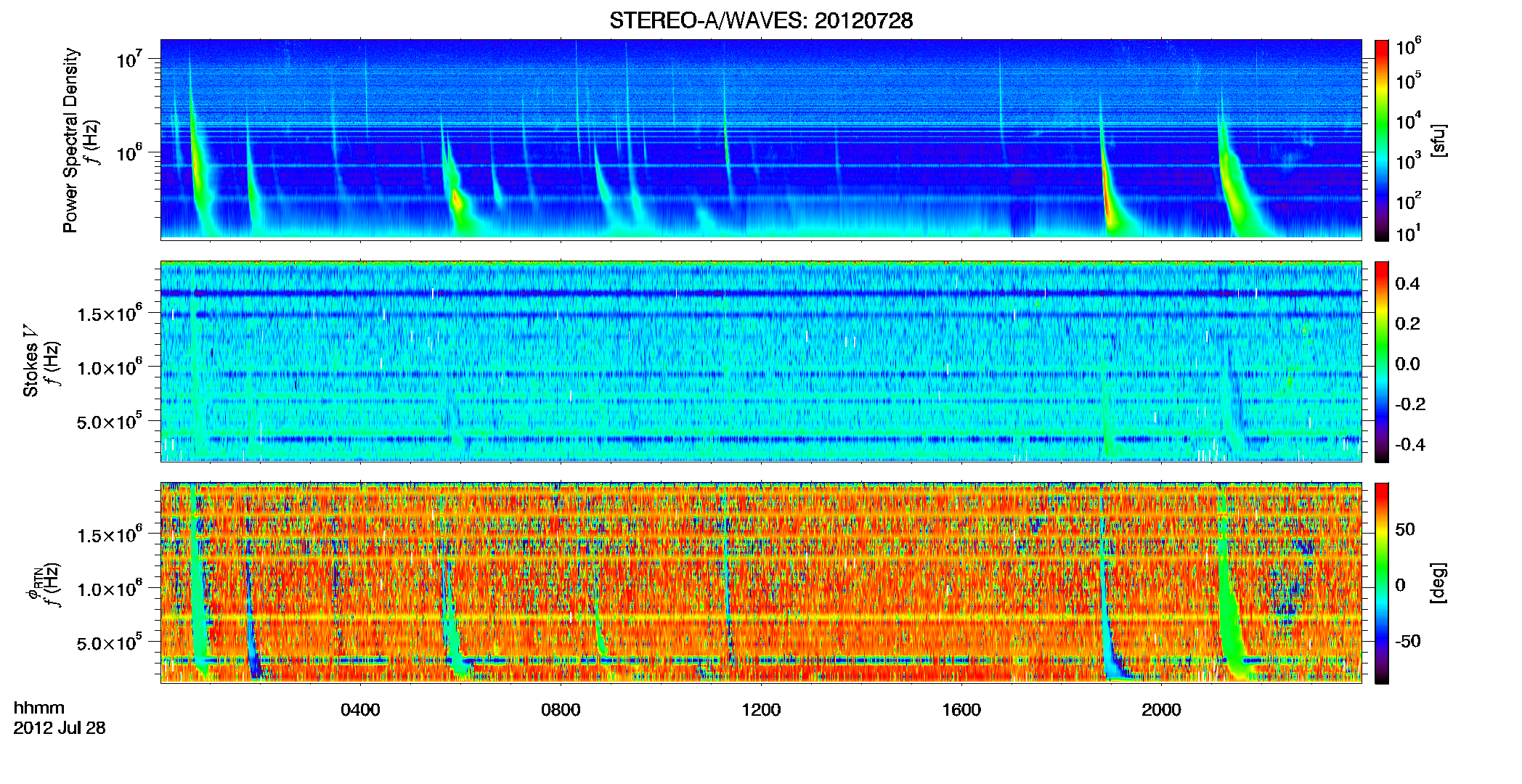Click the "hhmm" time format label
Image resolution: width=1522 pixels, height=784 pixels.
tap(39, 709)
